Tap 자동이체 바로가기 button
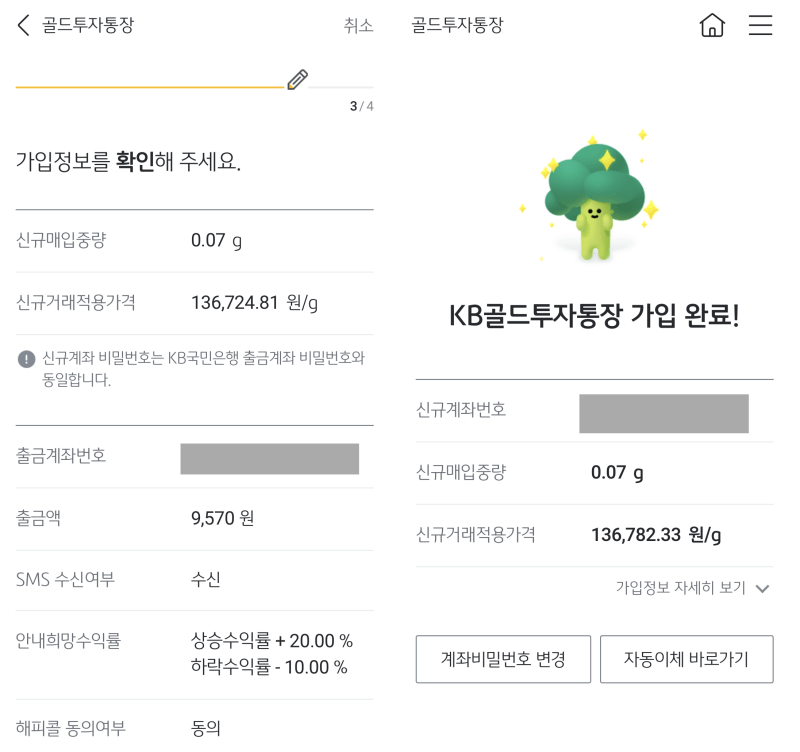The height and width of the screenshot is (752, 800). [x=686, y=659]
